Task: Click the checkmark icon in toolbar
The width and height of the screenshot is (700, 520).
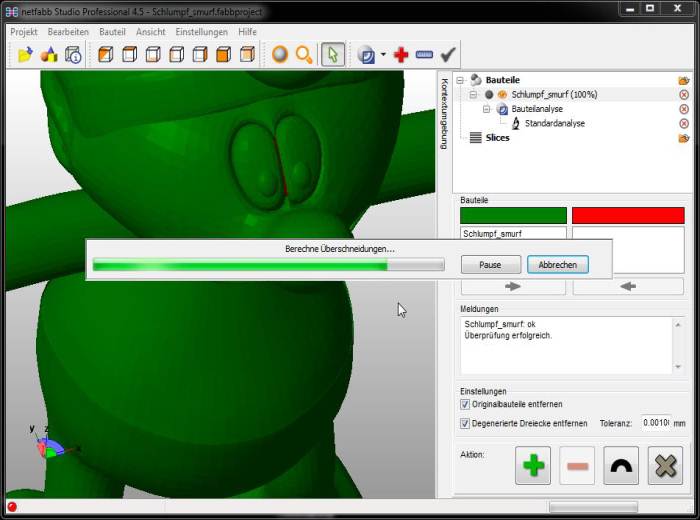Action: (x=448, y=55)
